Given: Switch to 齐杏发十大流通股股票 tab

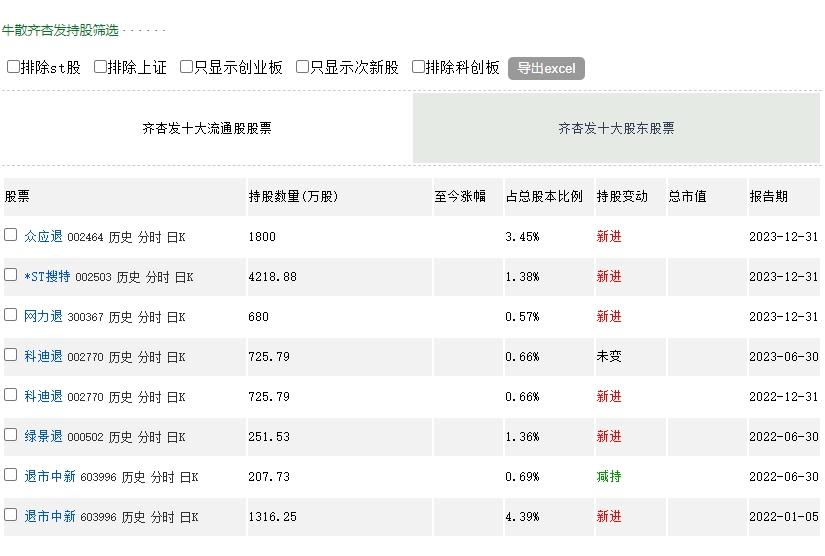Looking at the screenshot, I should point(207,128).
